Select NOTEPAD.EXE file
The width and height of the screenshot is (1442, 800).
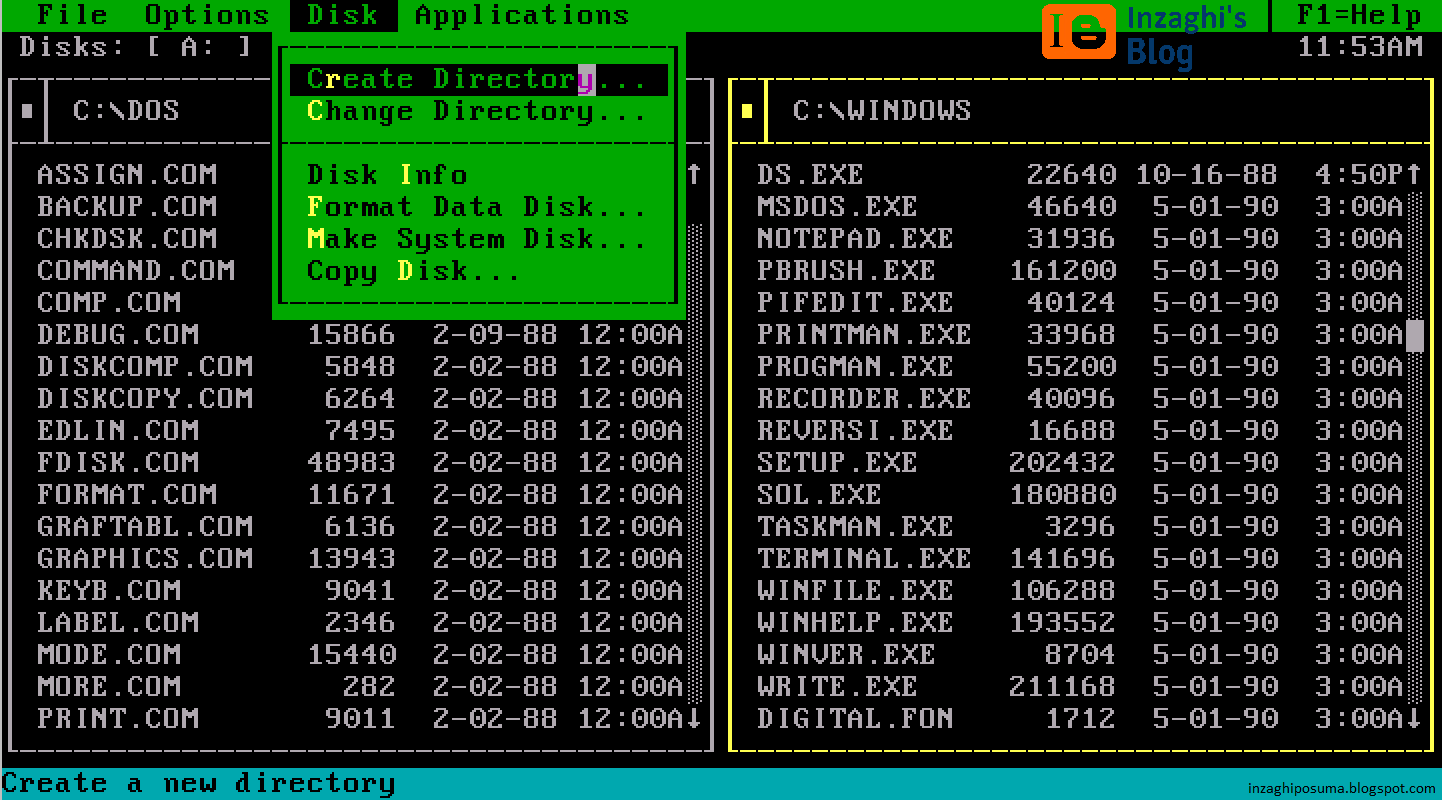click(1080, 238)
